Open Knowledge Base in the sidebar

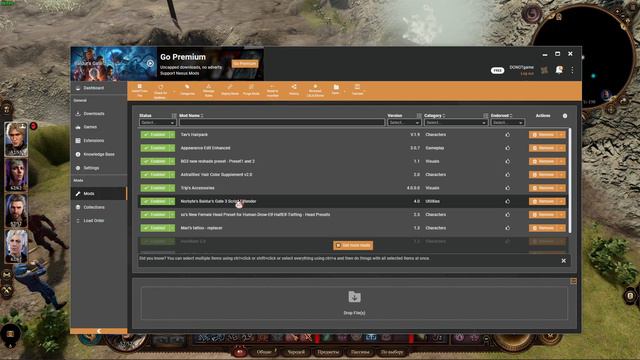(x=99, y=154)
